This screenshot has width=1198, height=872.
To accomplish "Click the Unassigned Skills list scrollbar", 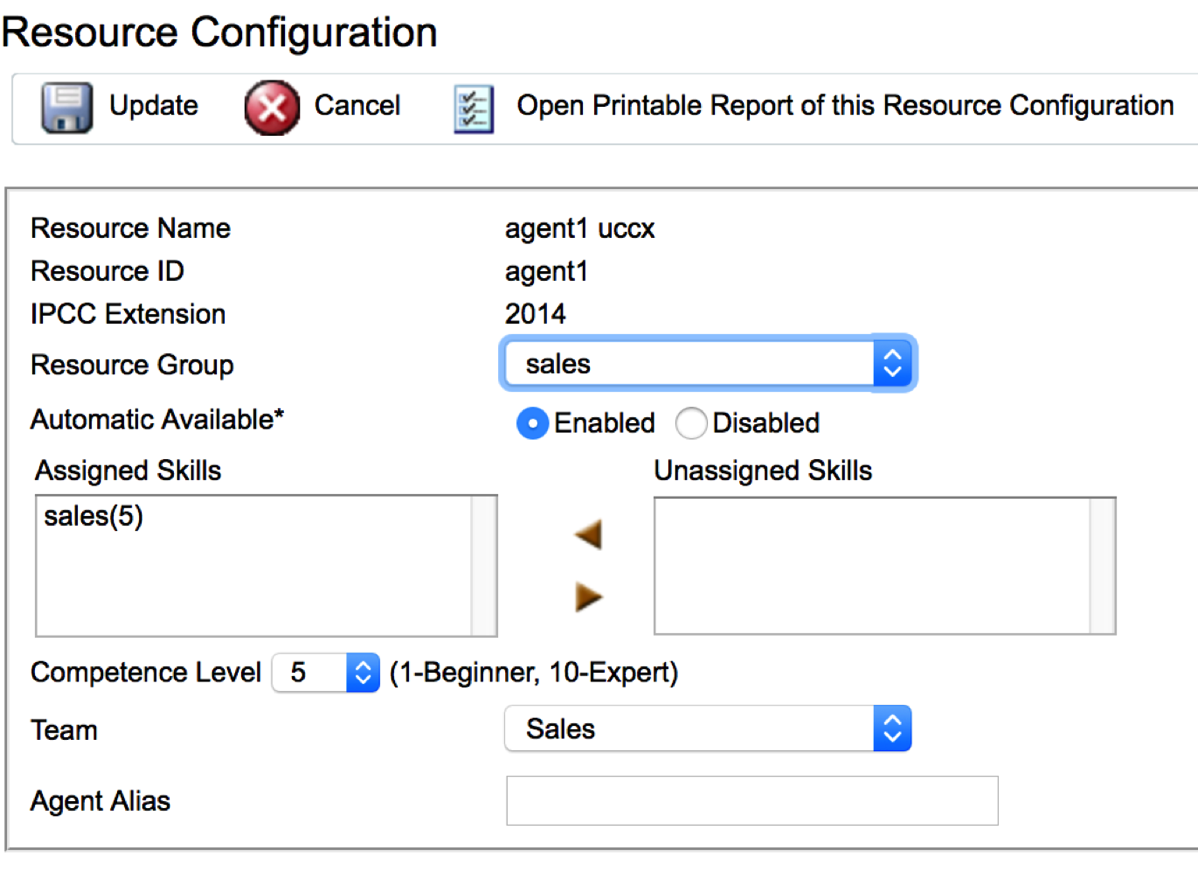I will click(1102, 565).
